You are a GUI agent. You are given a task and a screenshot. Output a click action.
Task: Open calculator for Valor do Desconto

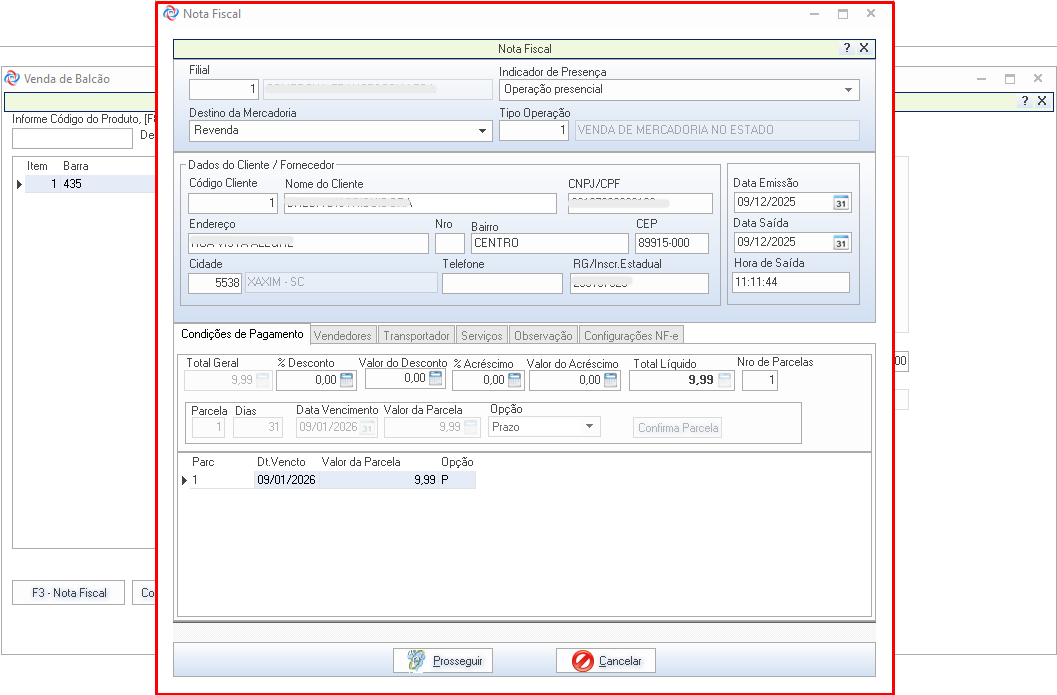tap(435, 379)
